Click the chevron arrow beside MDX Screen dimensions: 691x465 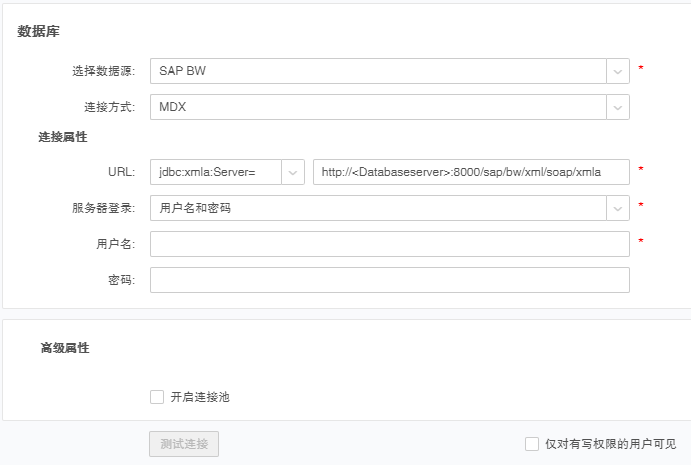point(618,107)
